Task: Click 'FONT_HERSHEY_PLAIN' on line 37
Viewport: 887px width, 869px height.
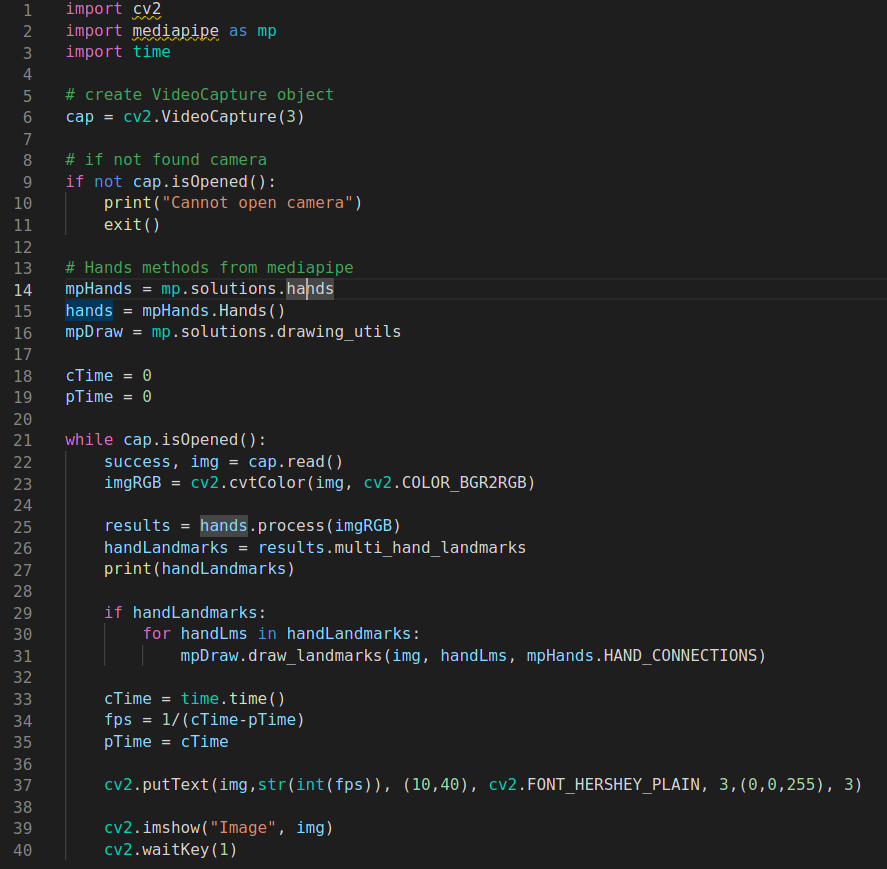Action: [x=613, y=785]
